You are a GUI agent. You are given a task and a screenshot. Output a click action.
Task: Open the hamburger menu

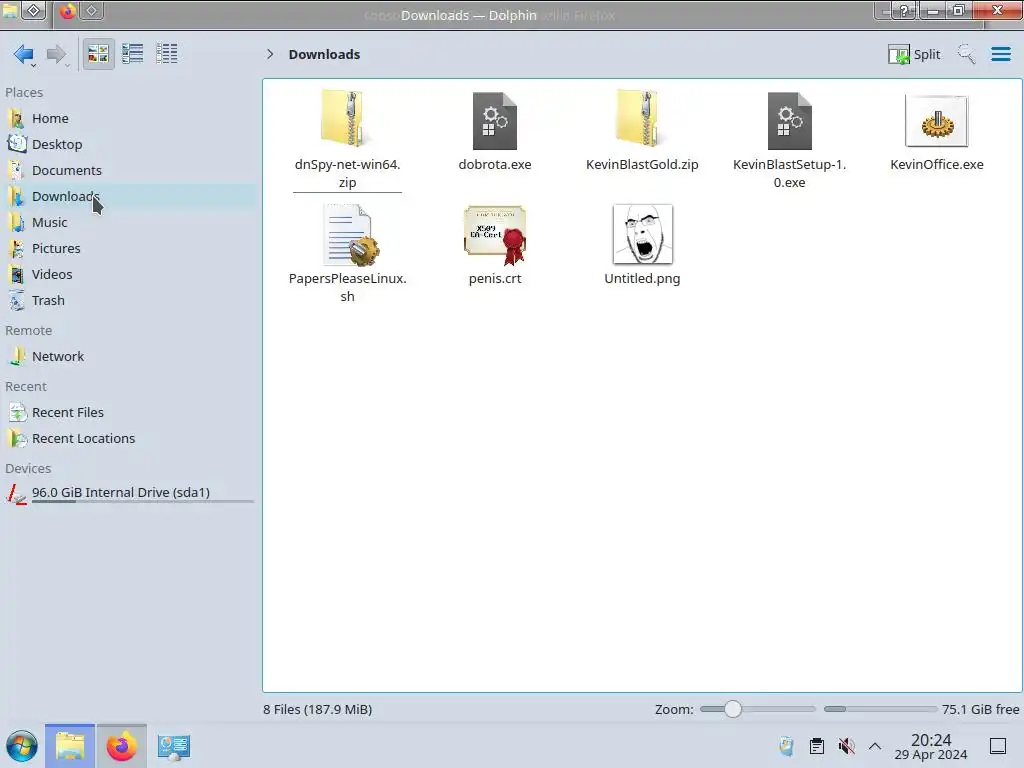(1000, 54)
